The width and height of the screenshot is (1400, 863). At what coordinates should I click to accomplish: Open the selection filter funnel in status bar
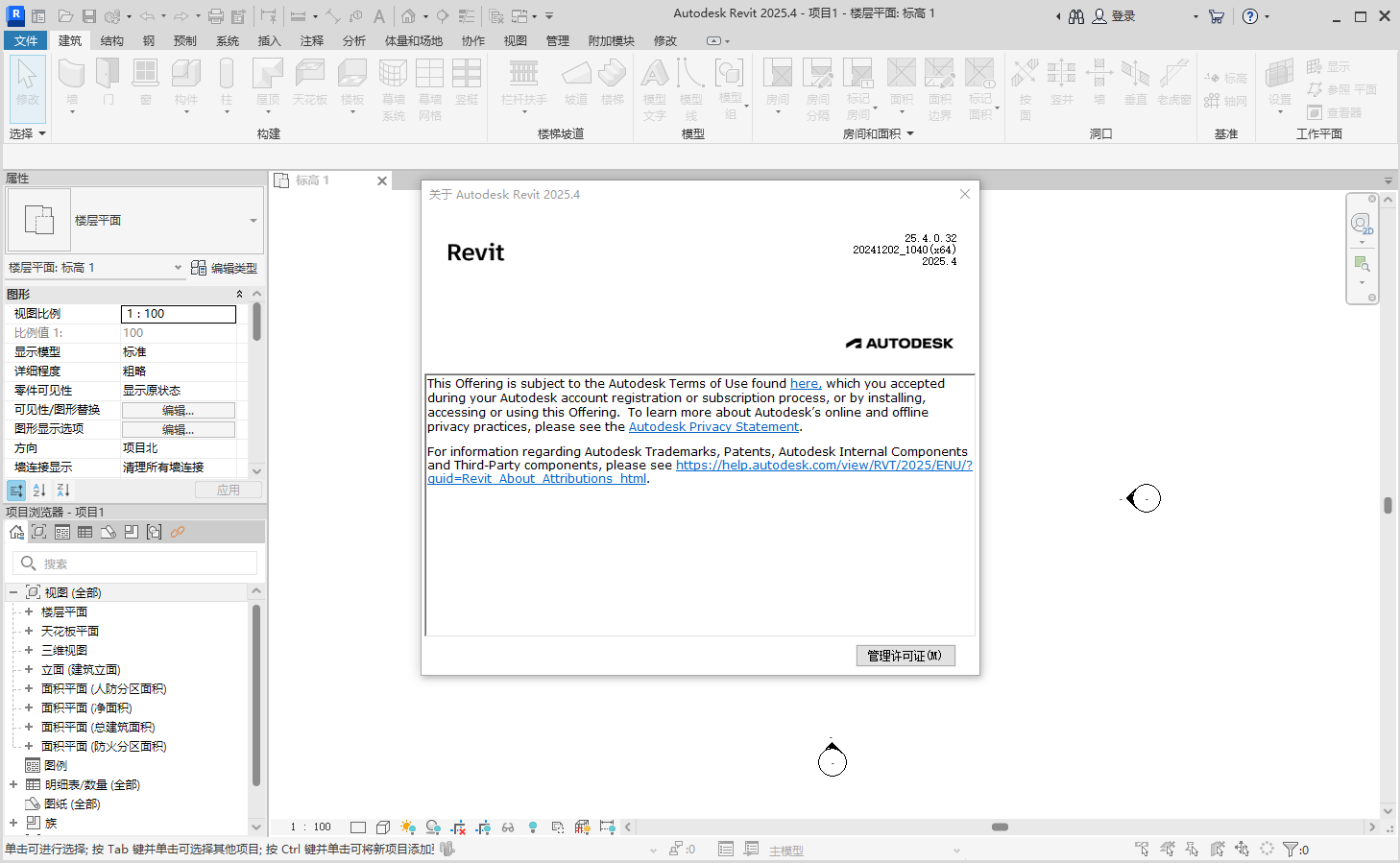coord(1291,850)
